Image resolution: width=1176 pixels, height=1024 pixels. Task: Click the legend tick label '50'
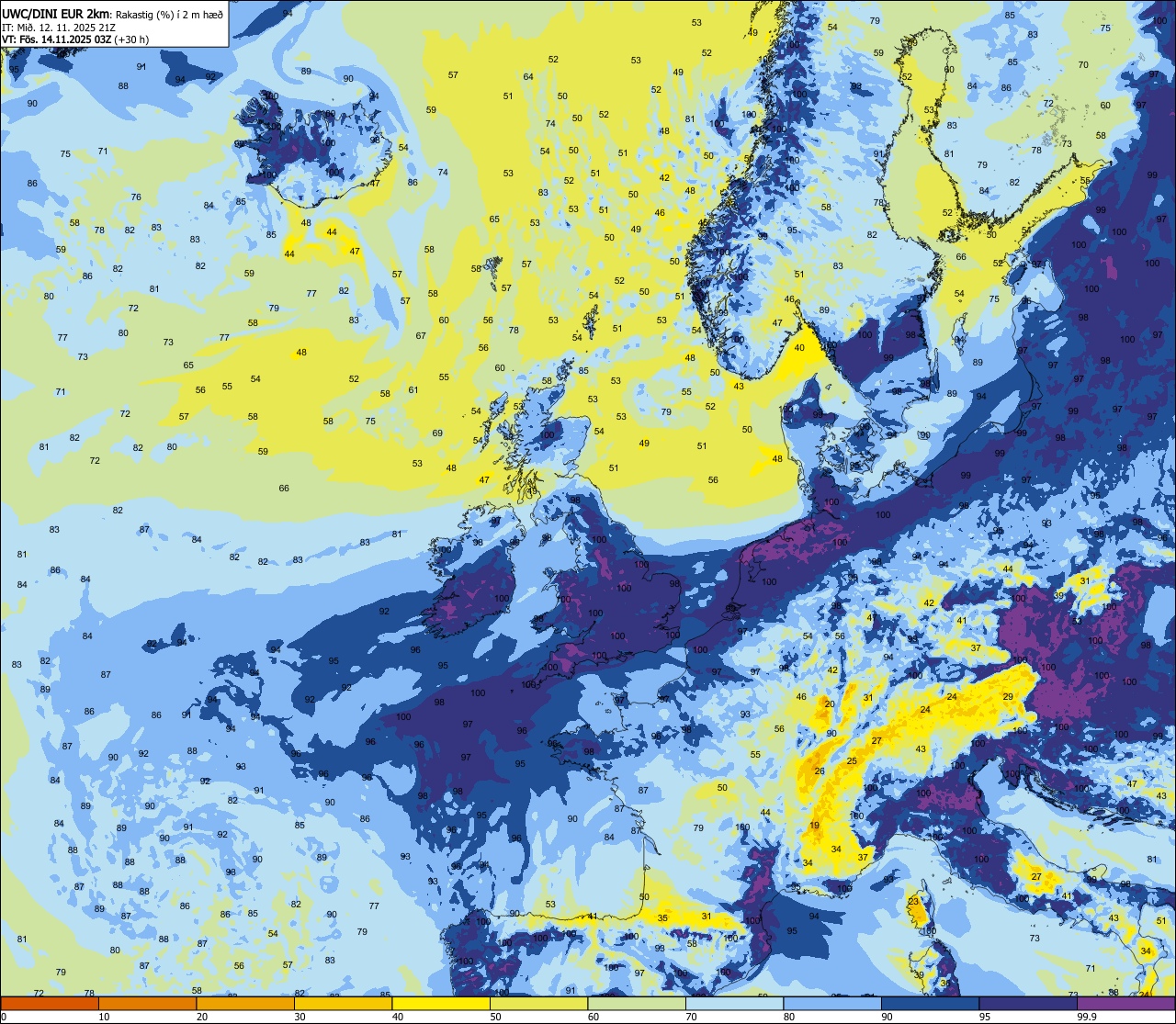tap(495, 1017)
